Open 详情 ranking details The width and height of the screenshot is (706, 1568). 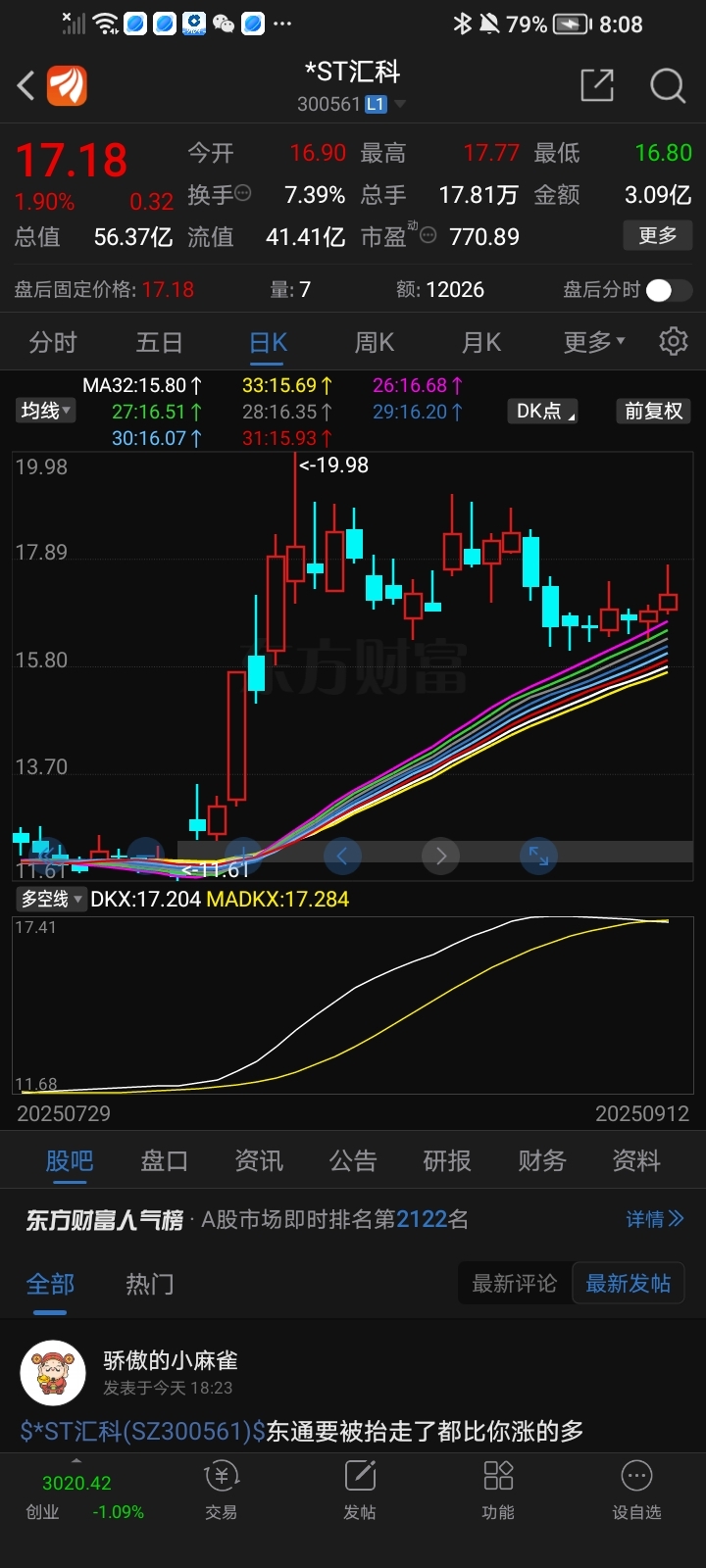click(655, 1219)
